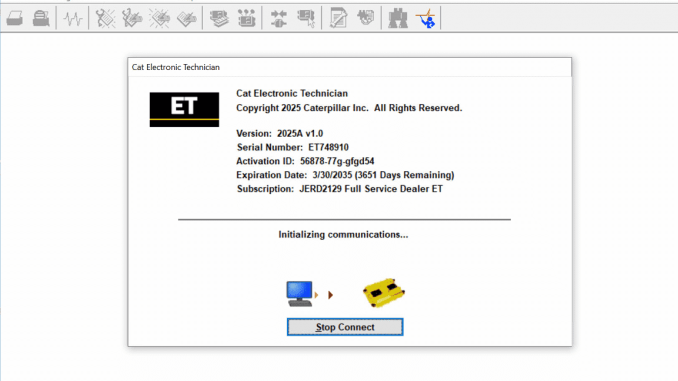The image size is (678, 381).
Task: Open Logged Event Codes notepad-with-pencil icon
Action: (186, 19)
